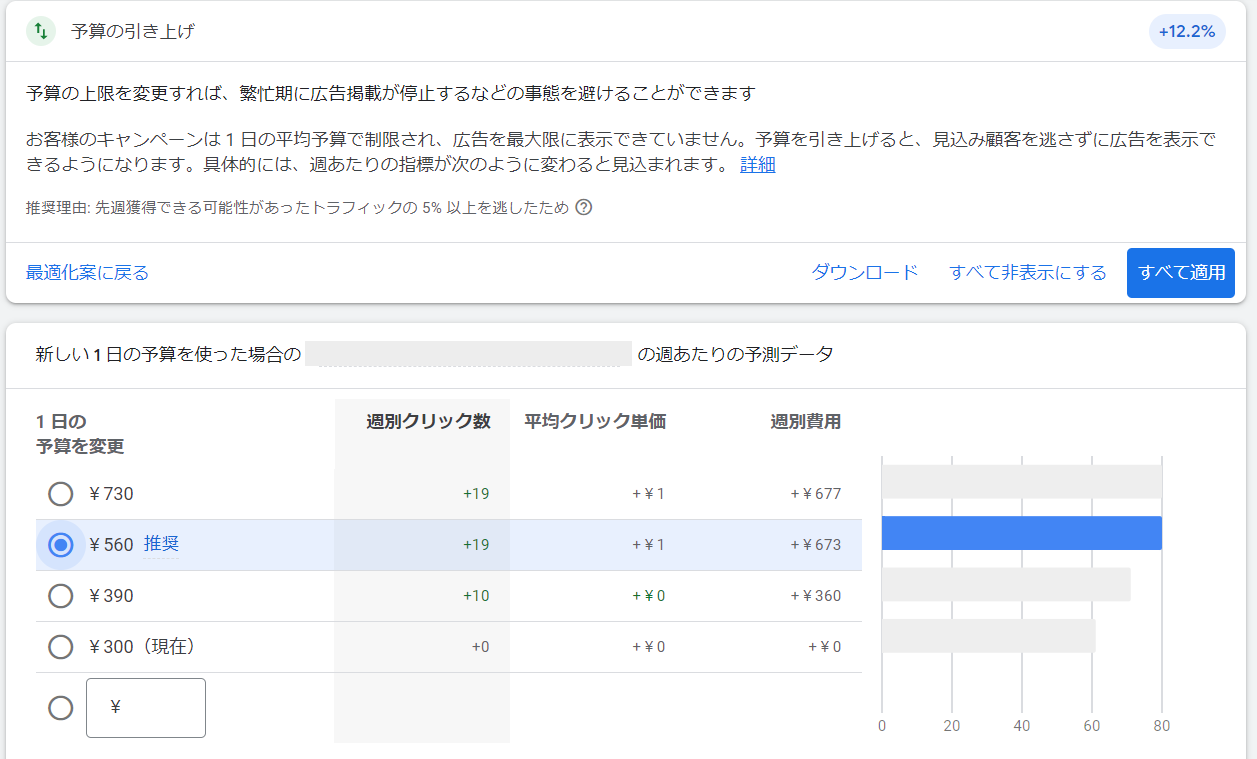The width and height of the screenshot is (1257, 759).
Task: Click the custom yen amount input field
Action: 146,708
